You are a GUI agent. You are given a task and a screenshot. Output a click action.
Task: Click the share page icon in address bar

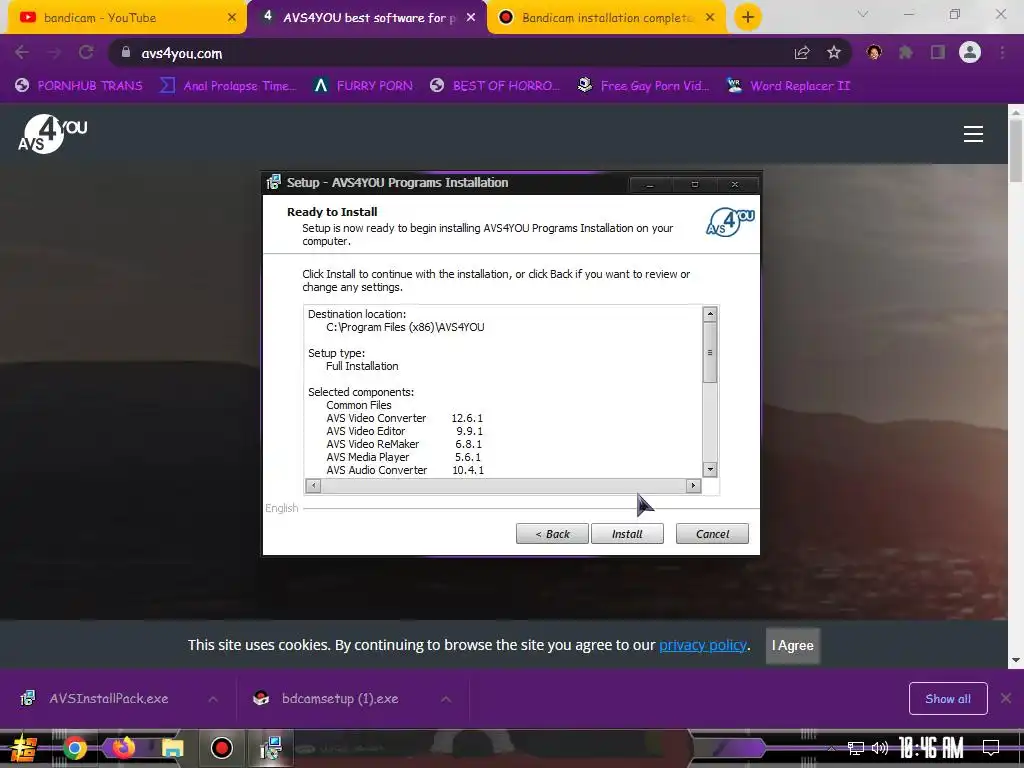click(802, 53)
